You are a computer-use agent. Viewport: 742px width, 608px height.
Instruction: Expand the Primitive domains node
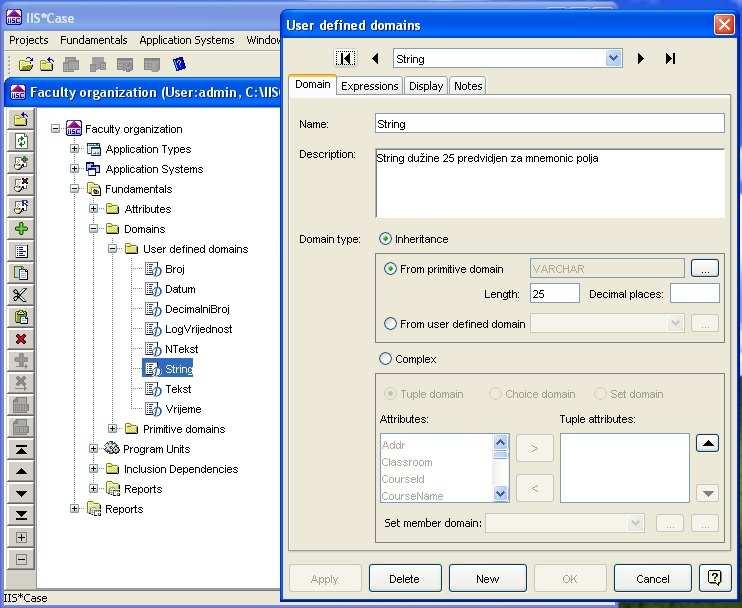(113, 429)
